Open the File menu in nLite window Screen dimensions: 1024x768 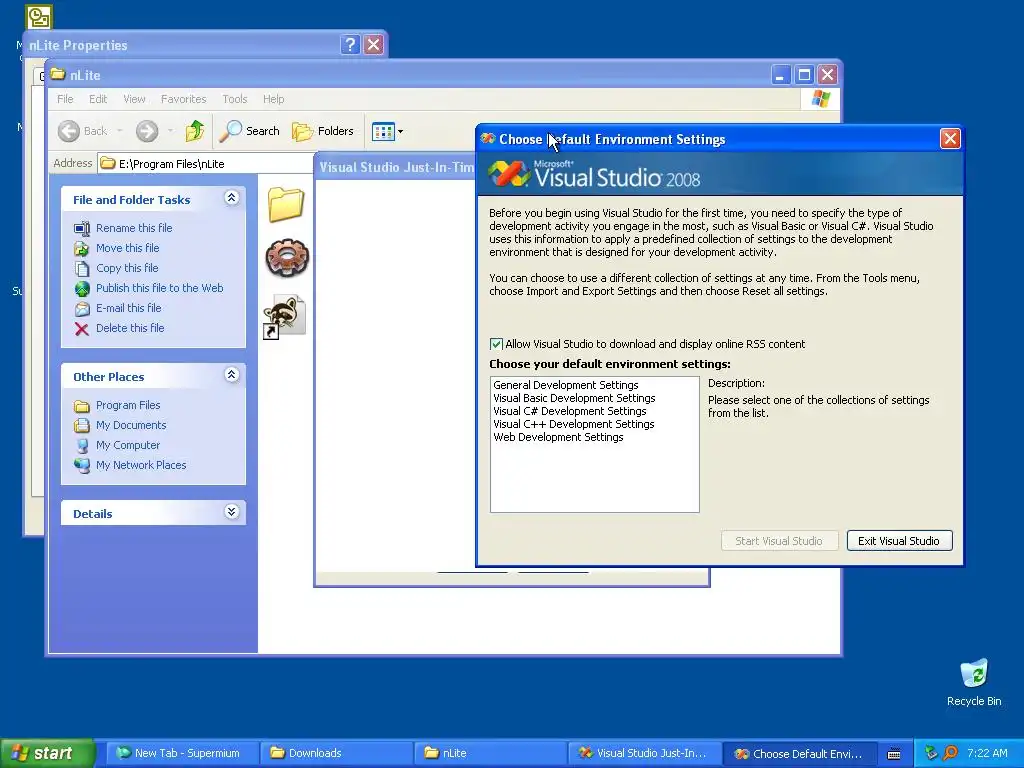tap(65, 99)
